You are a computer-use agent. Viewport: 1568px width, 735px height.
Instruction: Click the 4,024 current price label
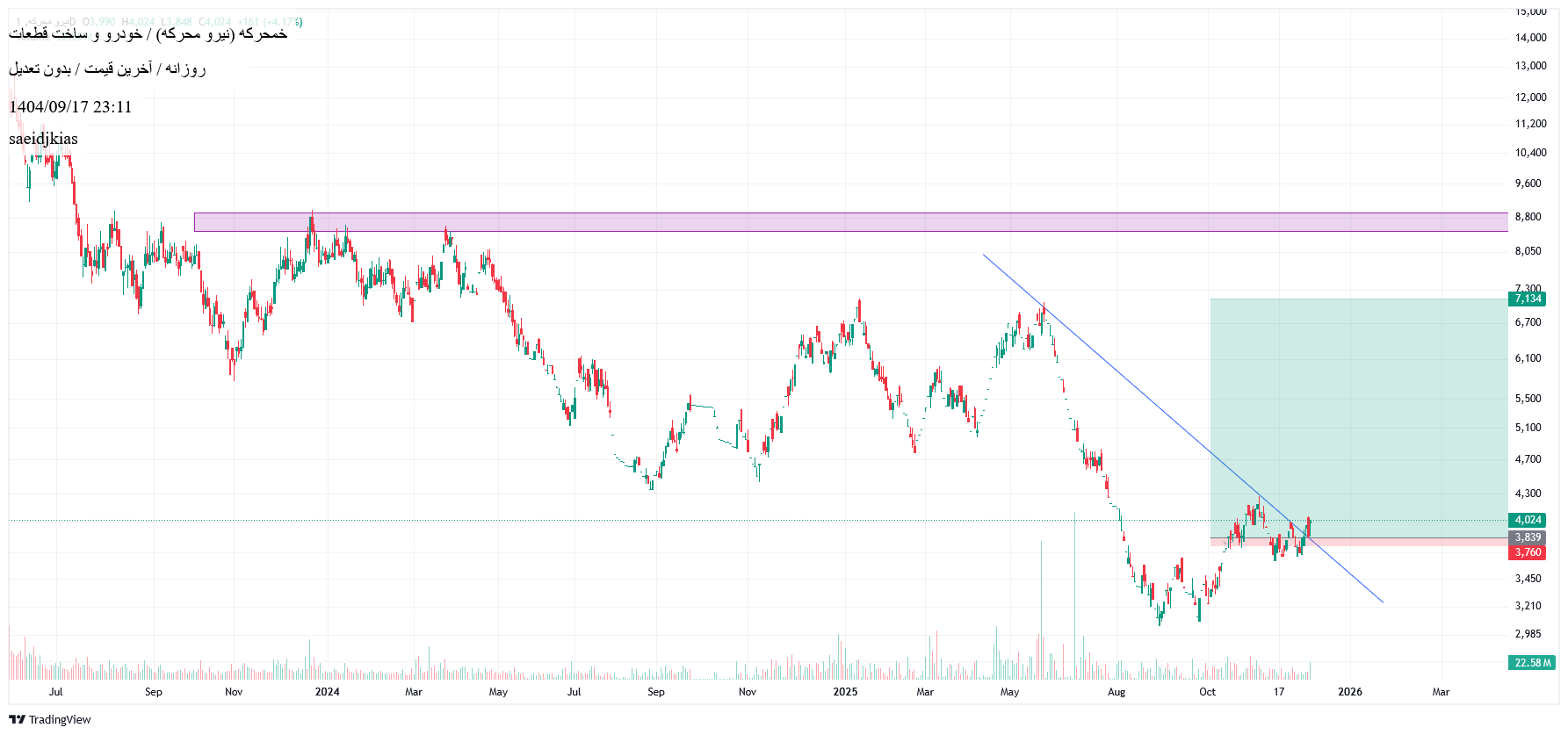pyautogui.click(x=1528, y=520)
